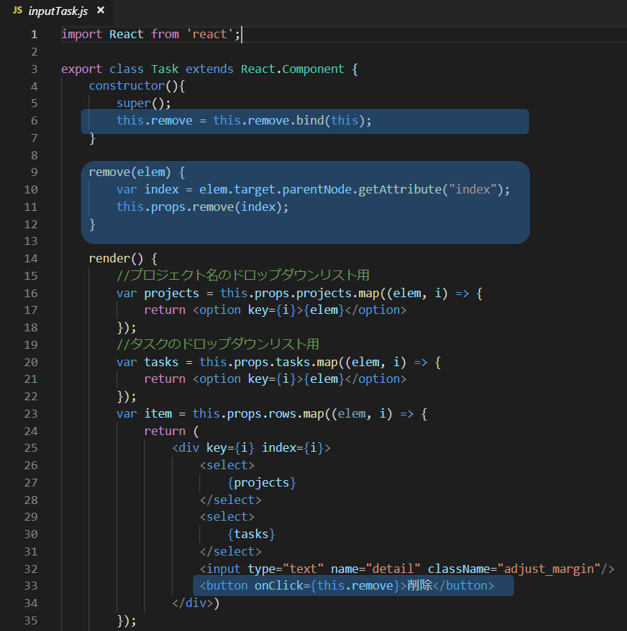This screenshot has width=627, height=631.
Task: Click 'projects' variable declaration on line 16
Action: click(171, 293)
